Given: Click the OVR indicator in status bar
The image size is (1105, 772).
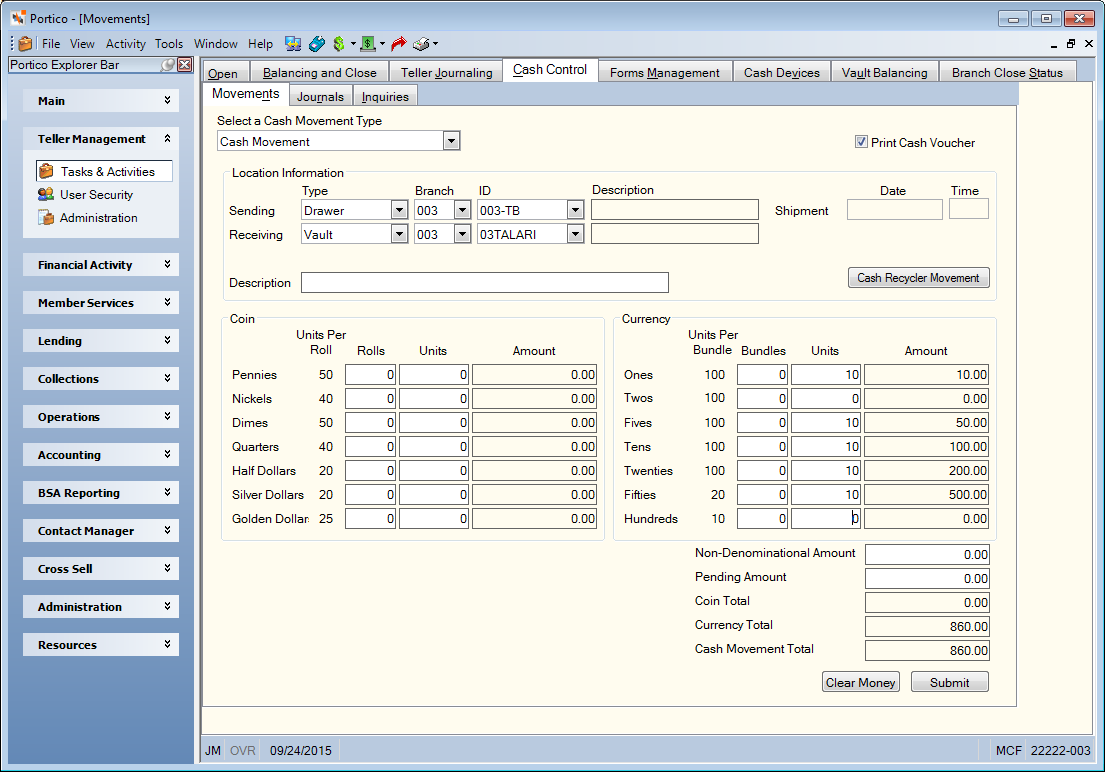Looking at the screenshot, I should pyautogui.click(x=242, y=751).
